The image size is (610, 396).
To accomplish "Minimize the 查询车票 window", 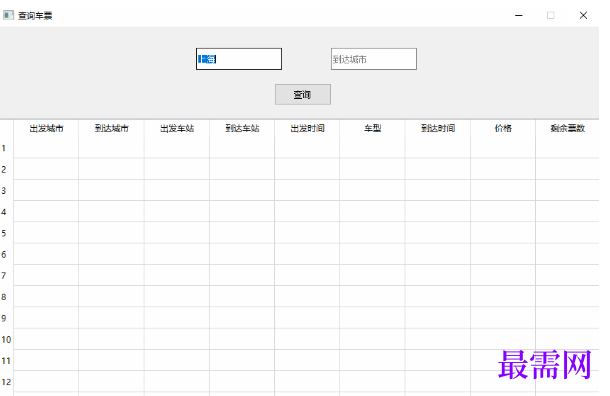I will (519, 16).
